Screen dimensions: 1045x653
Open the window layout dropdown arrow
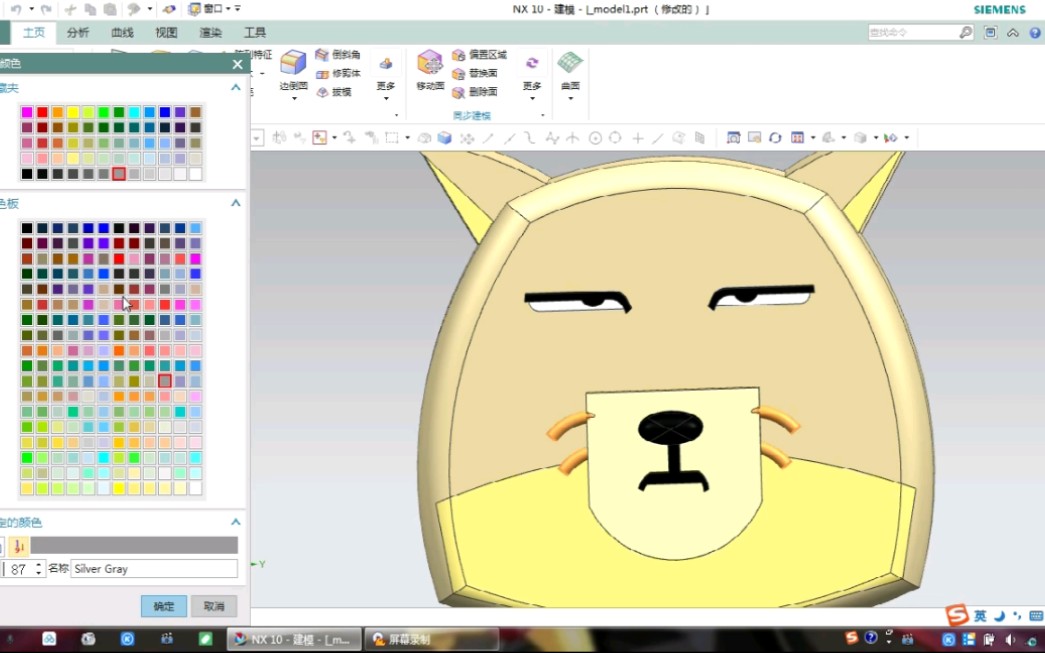(812, 138)
